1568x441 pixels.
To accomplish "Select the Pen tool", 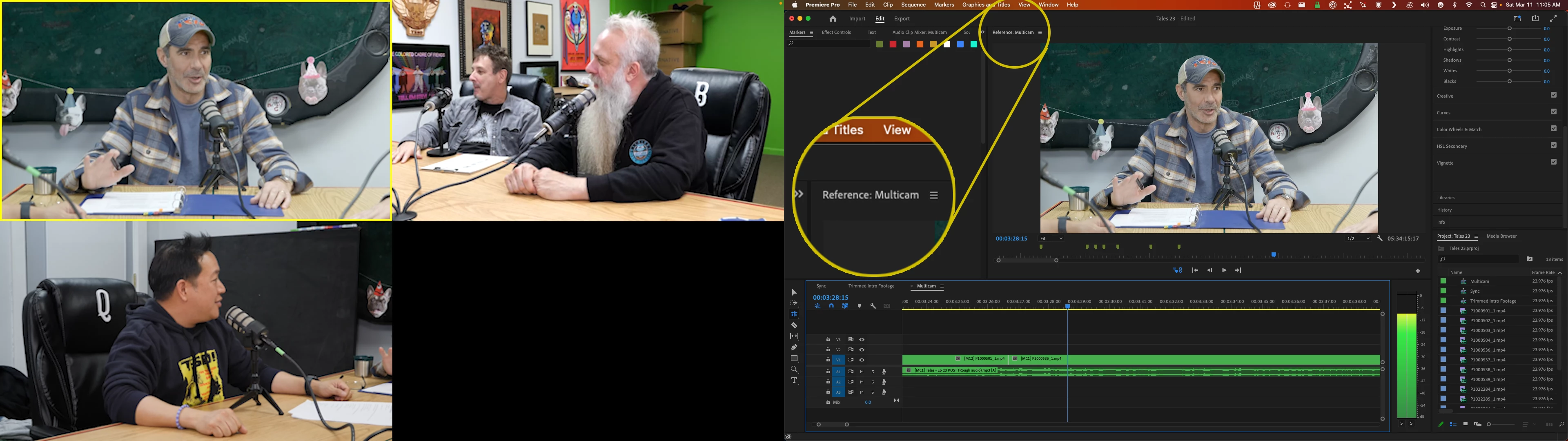I will (794, 347).
